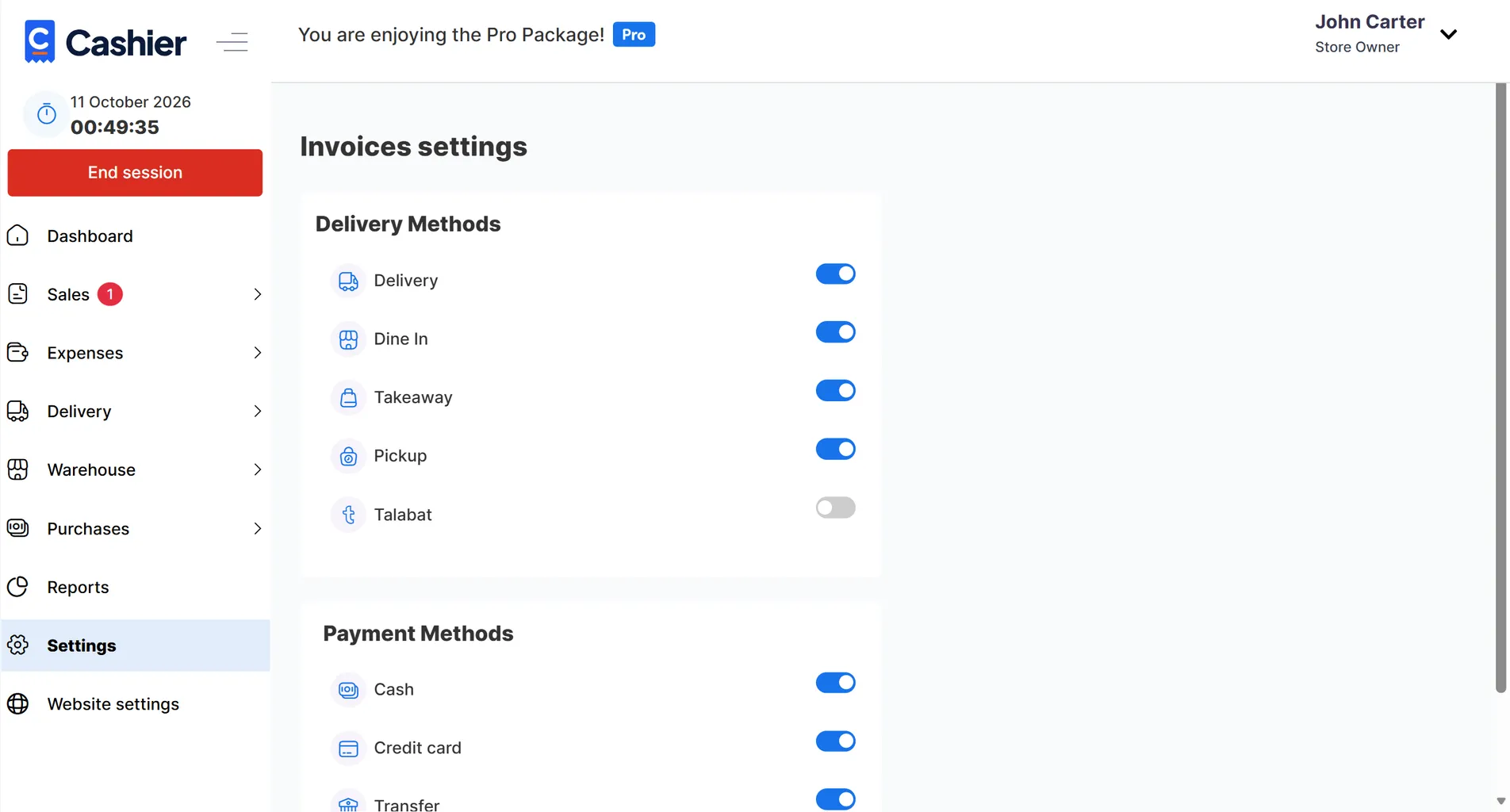
Task: Click the 00:49:35 session timer
Action: tap(115, 127)
